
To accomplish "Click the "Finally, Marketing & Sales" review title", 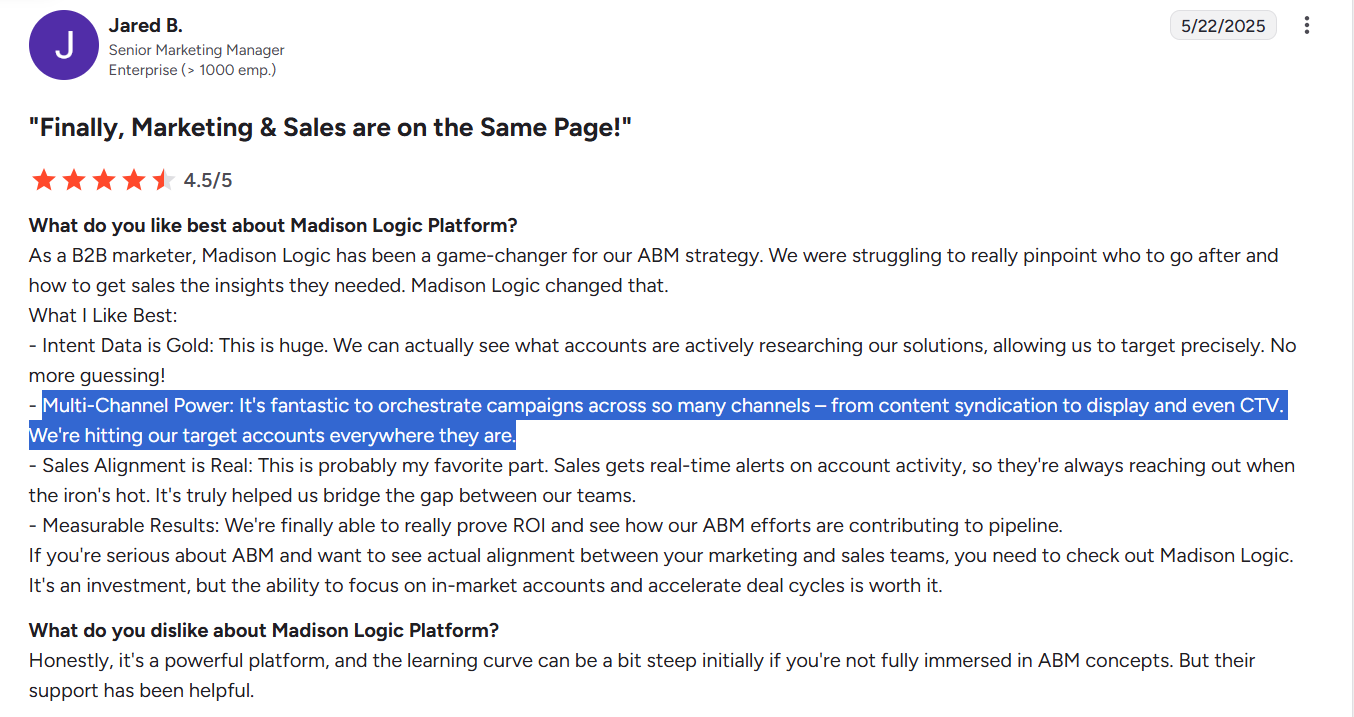I will pos(331,128).
